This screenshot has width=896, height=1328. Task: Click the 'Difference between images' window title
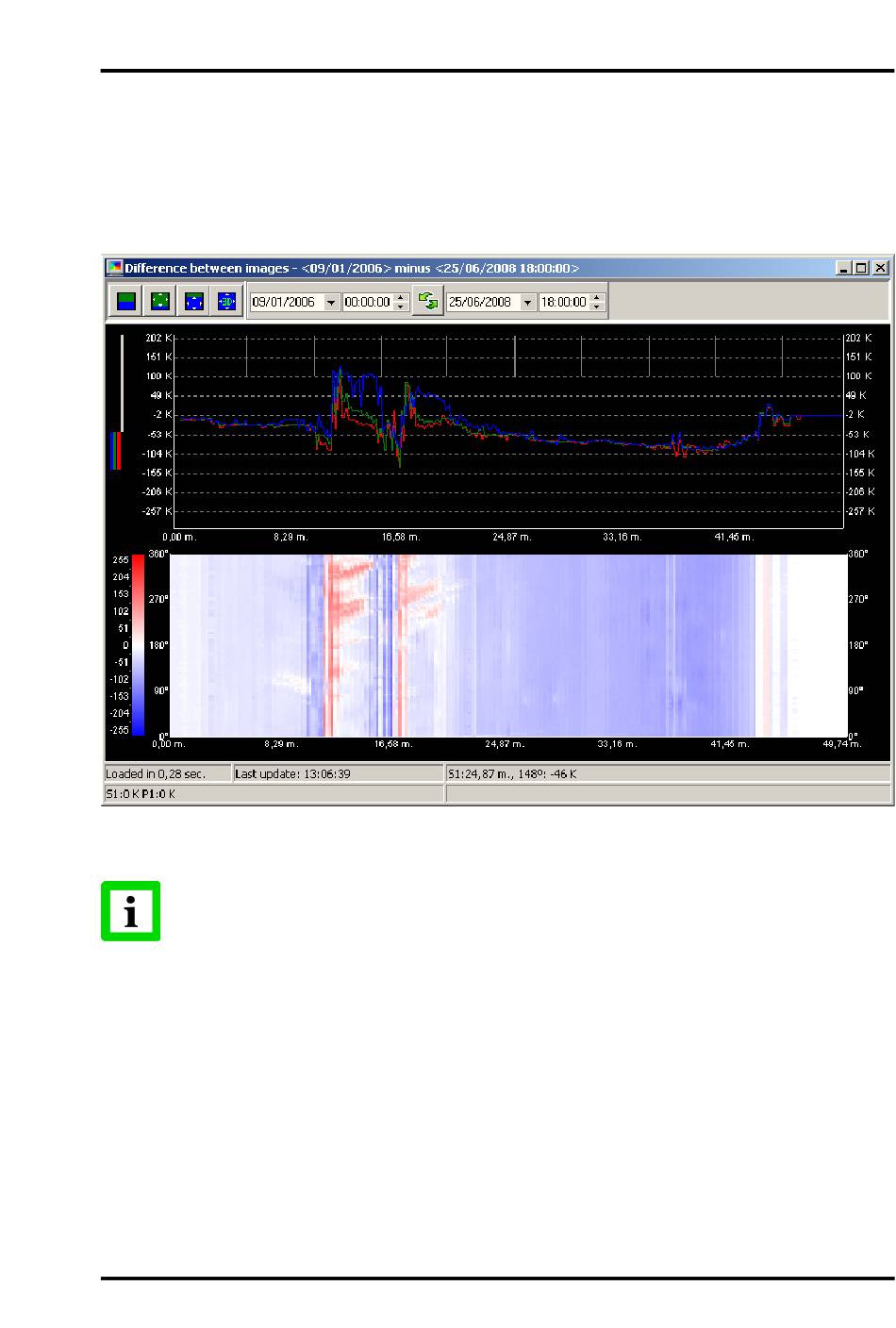click(x=352, y=268)
